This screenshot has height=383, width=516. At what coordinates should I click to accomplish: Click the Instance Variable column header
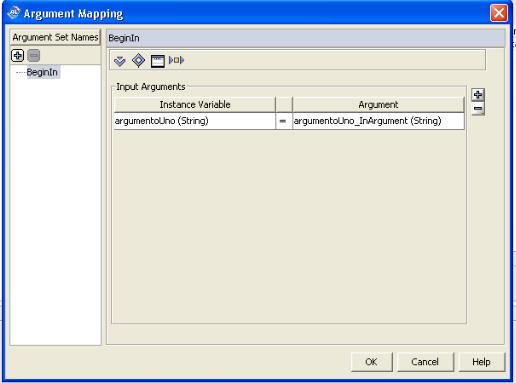point(195,105)
